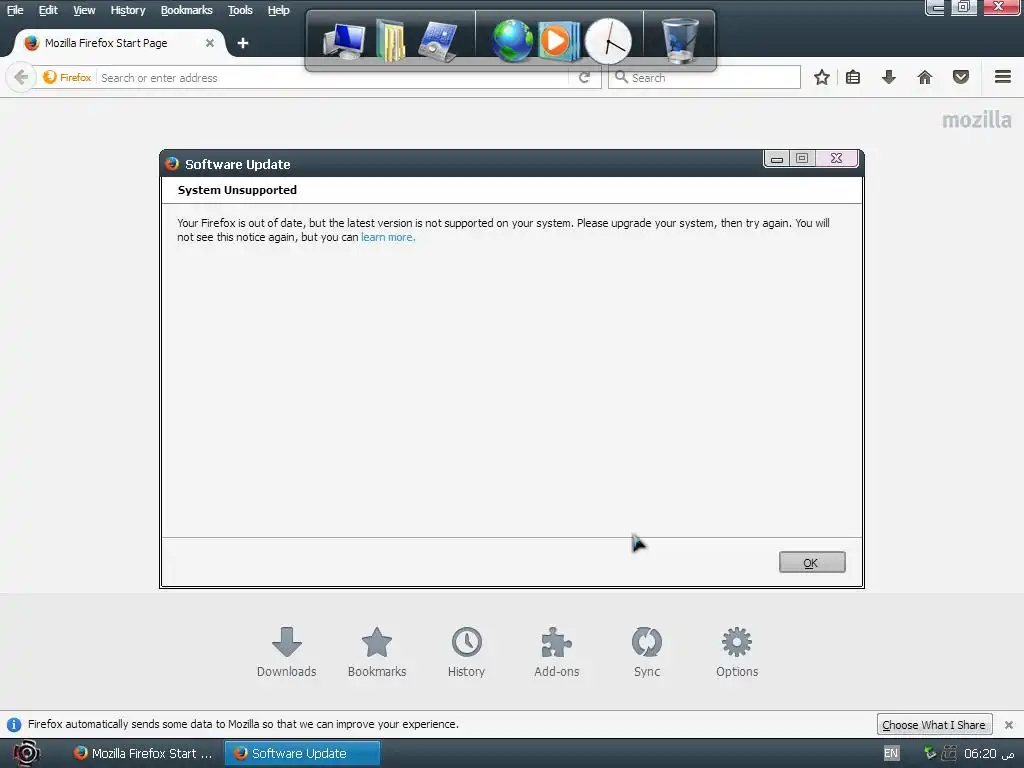1024x768 pixels.
Task: Open the control panel dock icon
Action: [x=437, y=42]
